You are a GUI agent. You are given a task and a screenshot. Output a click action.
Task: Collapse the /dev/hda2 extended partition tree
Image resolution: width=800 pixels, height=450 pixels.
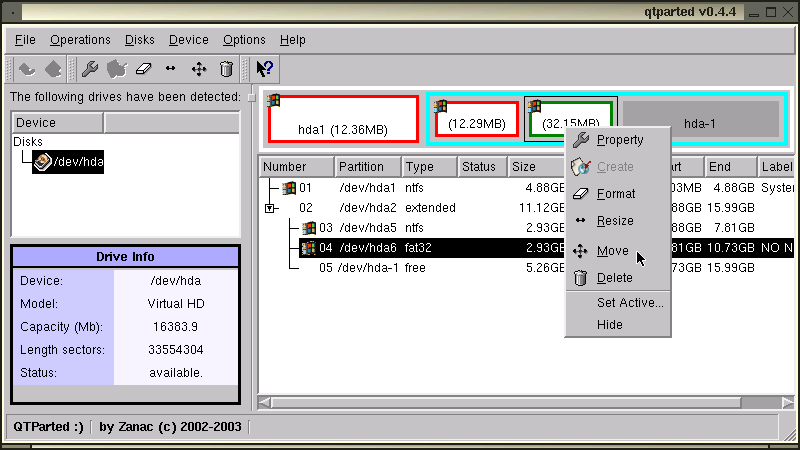tap(269, 208)
